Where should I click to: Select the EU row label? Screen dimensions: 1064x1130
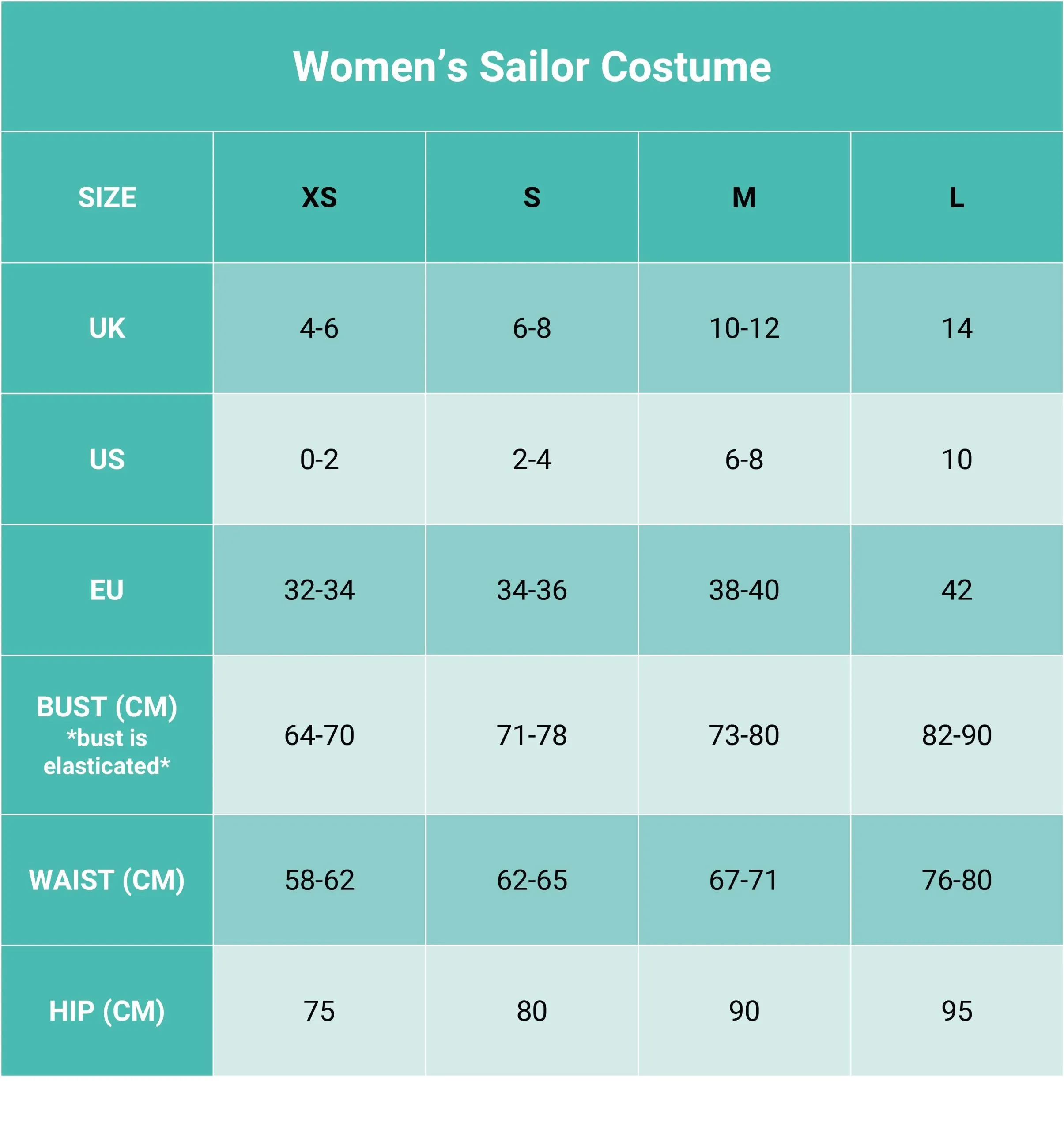[107, 589]
